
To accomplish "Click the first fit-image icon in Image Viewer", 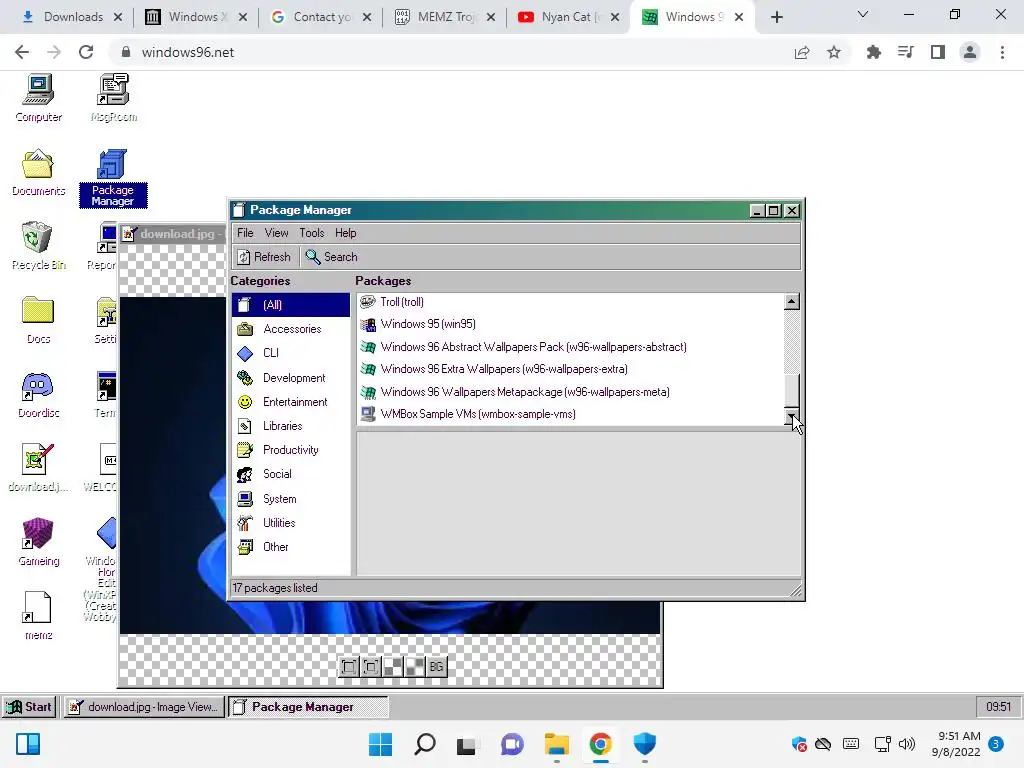I will click(349, 667).
